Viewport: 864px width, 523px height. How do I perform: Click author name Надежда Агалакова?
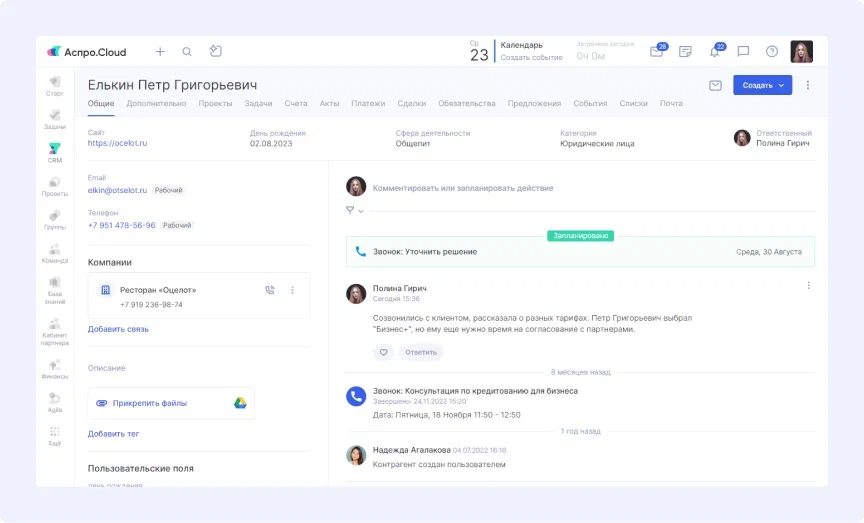click(412, 450)
